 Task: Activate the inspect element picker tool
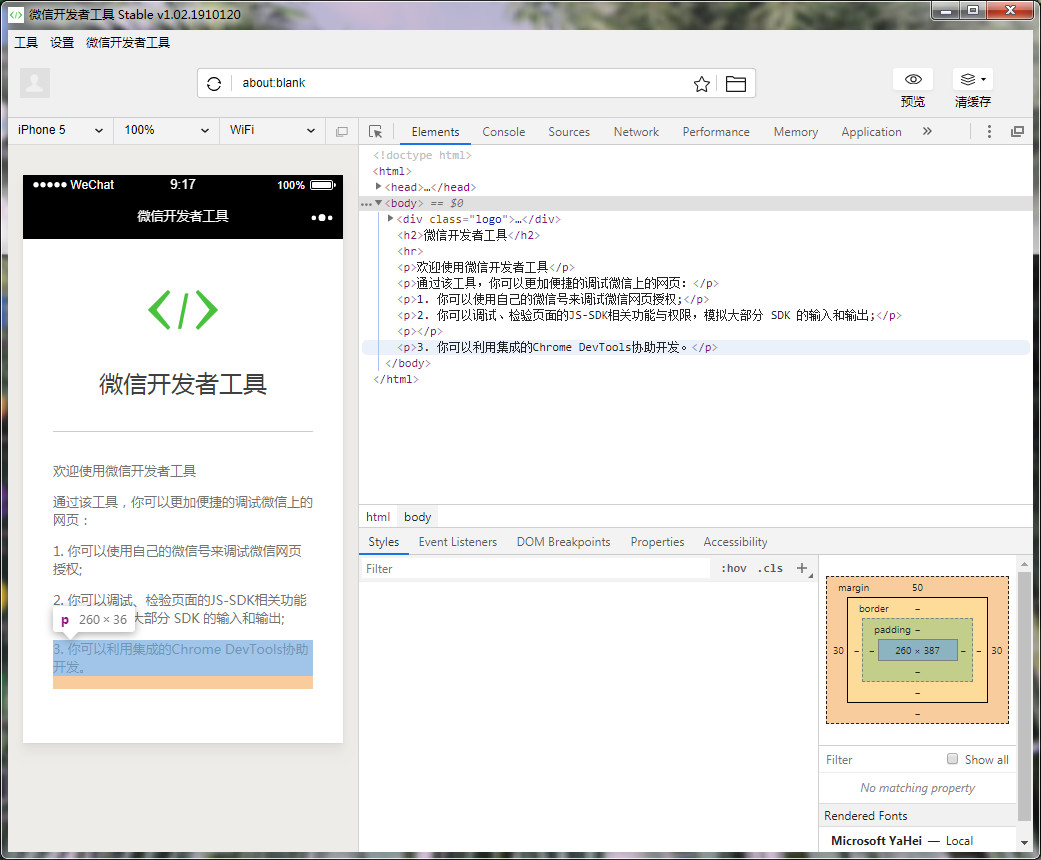(x=376, y=132)
